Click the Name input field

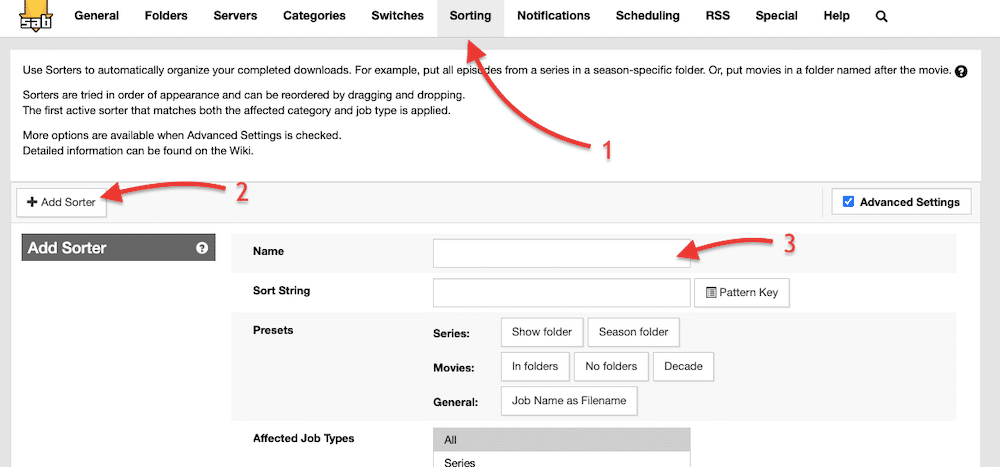coord(561,254)
